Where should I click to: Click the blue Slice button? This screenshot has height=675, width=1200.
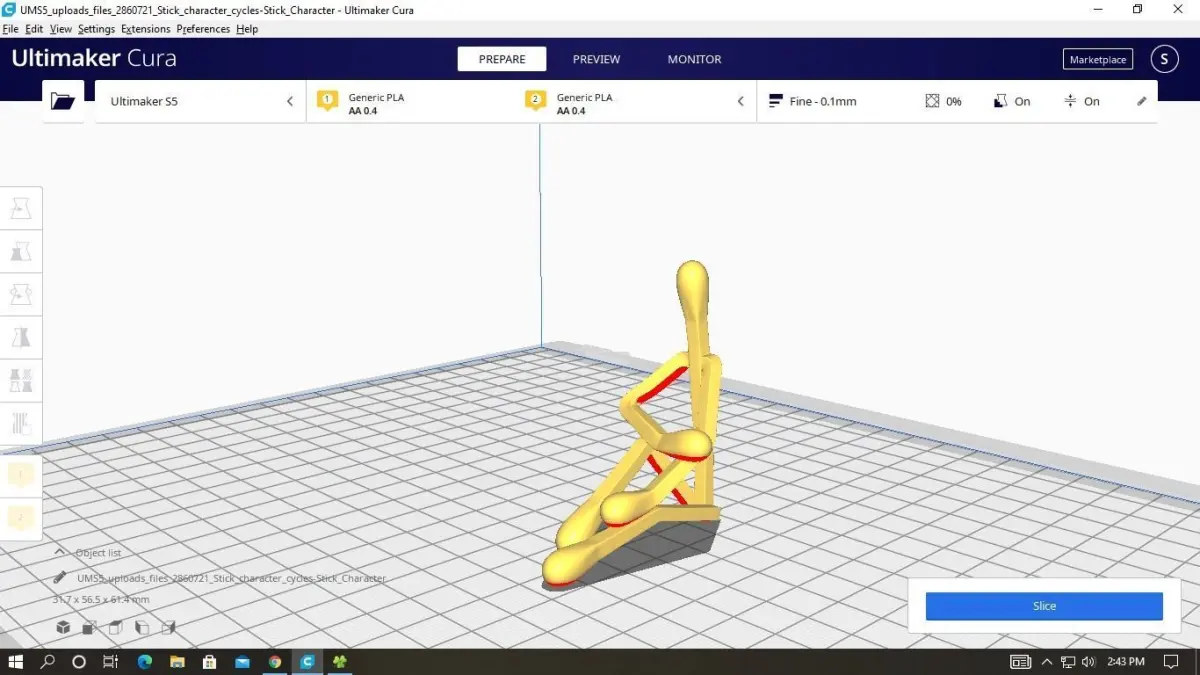point(1044,606)
